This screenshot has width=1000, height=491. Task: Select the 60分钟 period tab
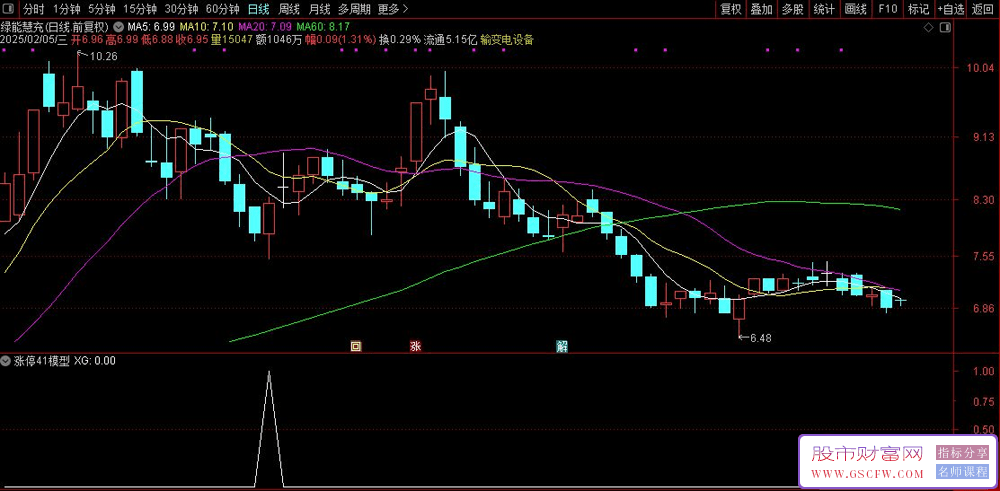[x=223, y=9]
